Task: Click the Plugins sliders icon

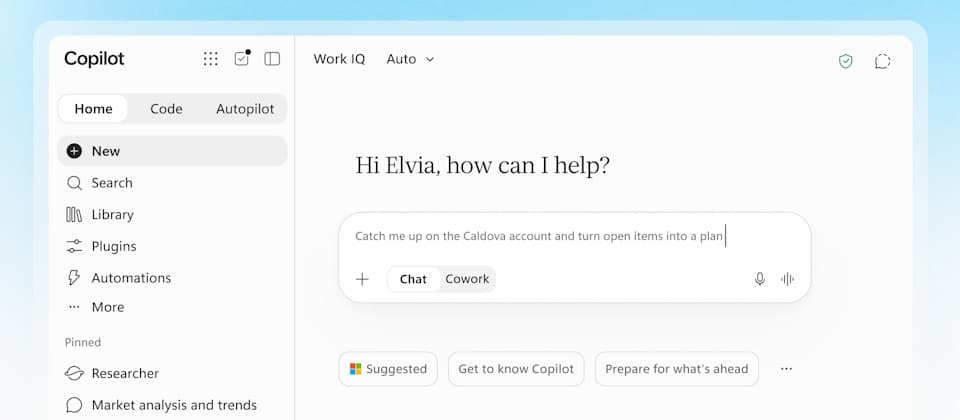Action: pyautogui.click(x=74, y=246)
